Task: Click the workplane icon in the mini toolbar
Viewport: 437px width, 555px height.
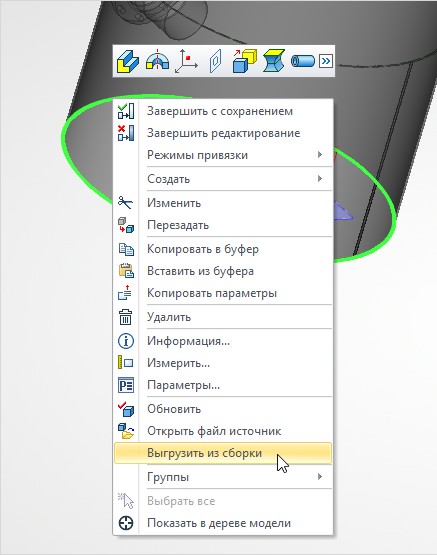Action: click(215, 62)
